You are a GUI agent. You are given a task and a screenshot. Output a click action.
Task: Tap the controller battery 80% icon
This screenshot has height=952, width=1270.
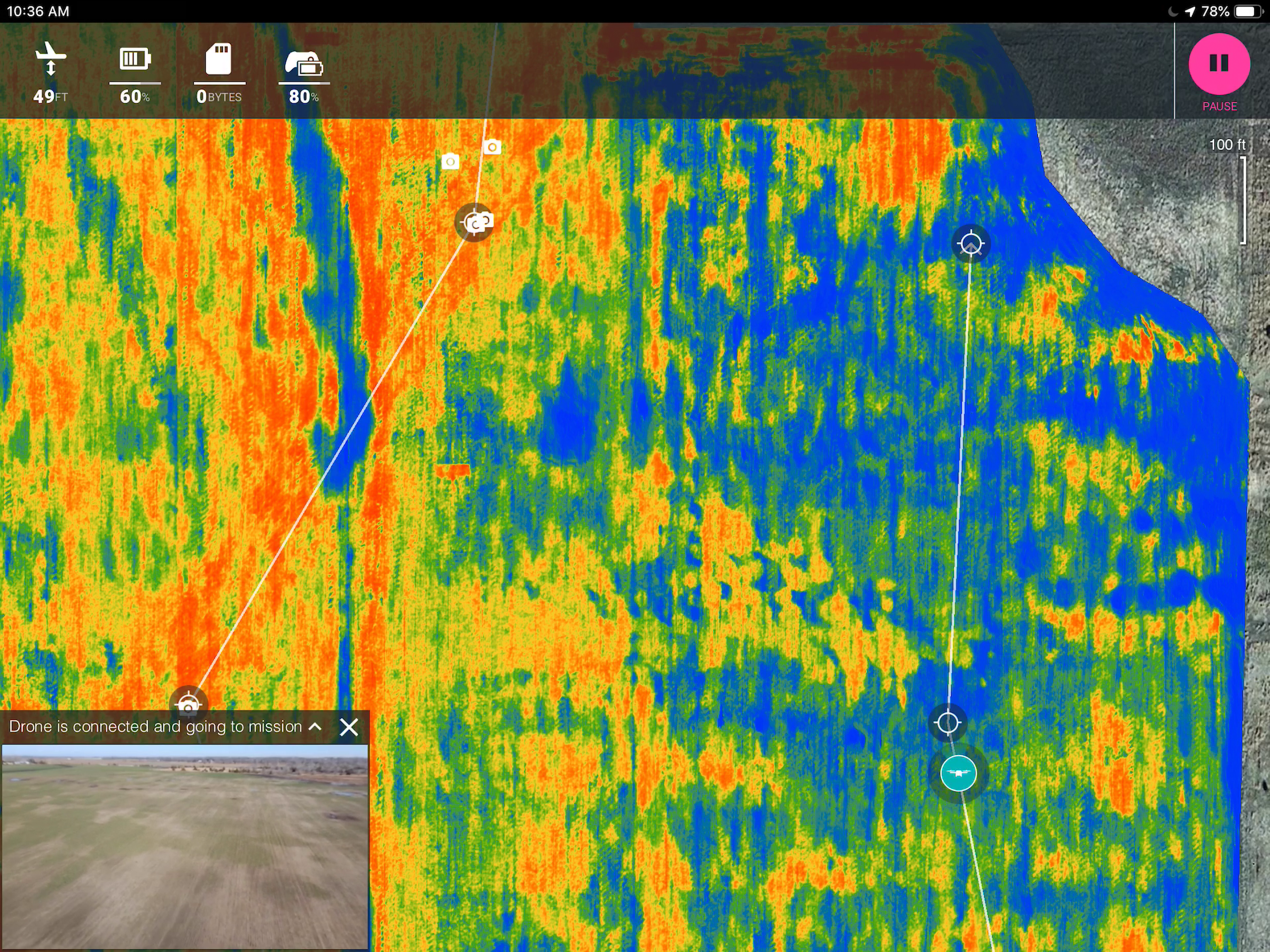point(304,63)
